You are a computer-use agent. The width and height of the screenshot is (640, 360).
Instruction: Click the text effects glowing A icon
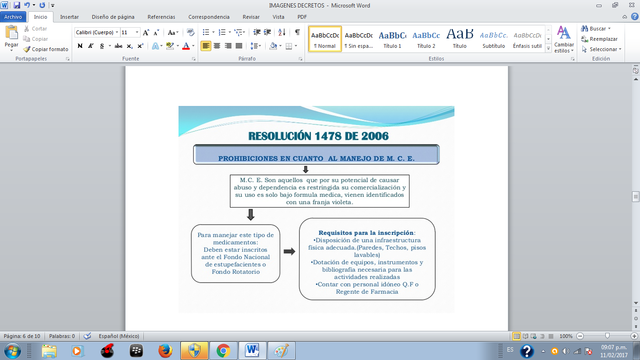[x=155, y=46]
